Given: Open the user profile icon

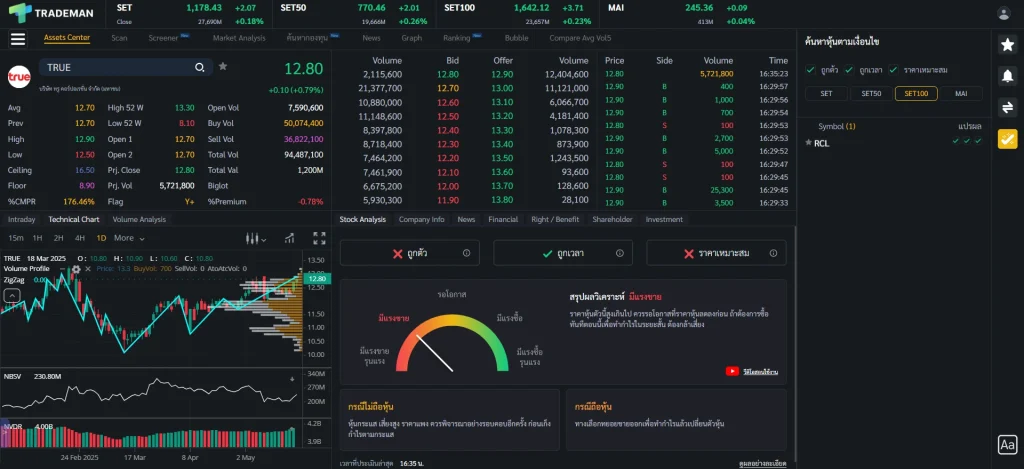Looking at the screenshot, I should 1004,13.
